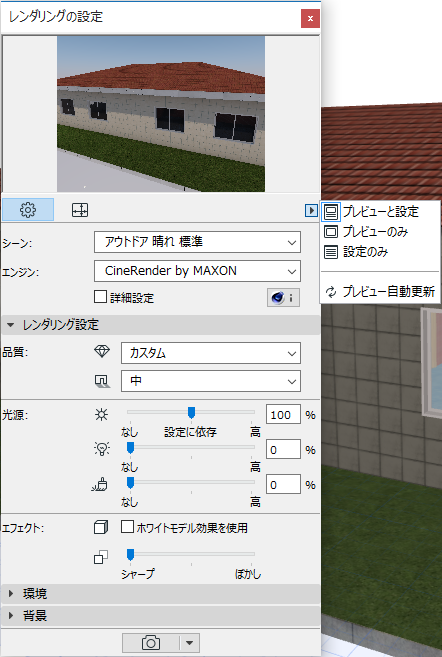The height and width of the screenshot is (657, 442).
Task: Click the lamp light source icon
Action: click(x=102, y=449)
